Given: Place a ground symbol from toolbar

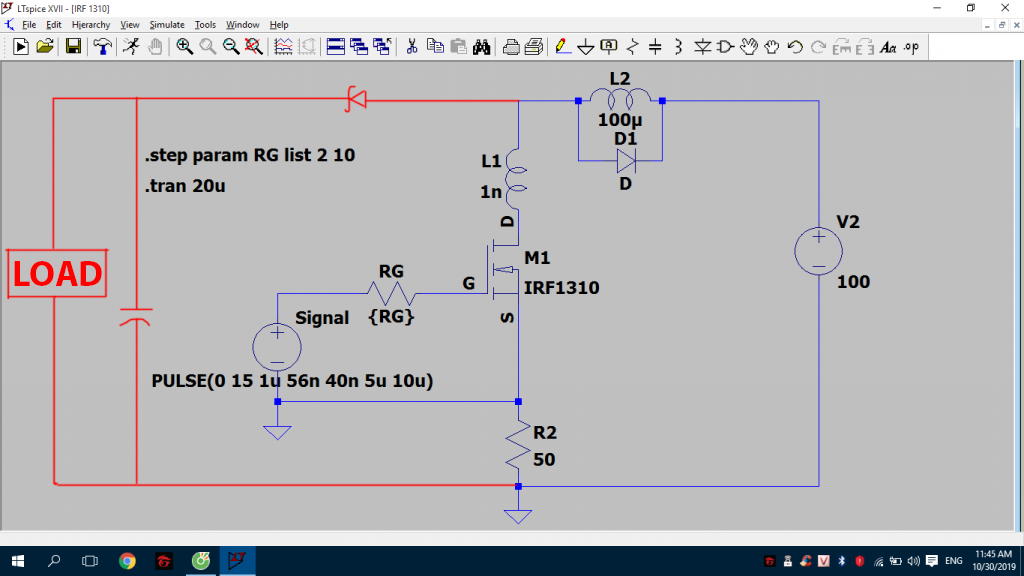Looking at the screenshot, I should (586, 46).
